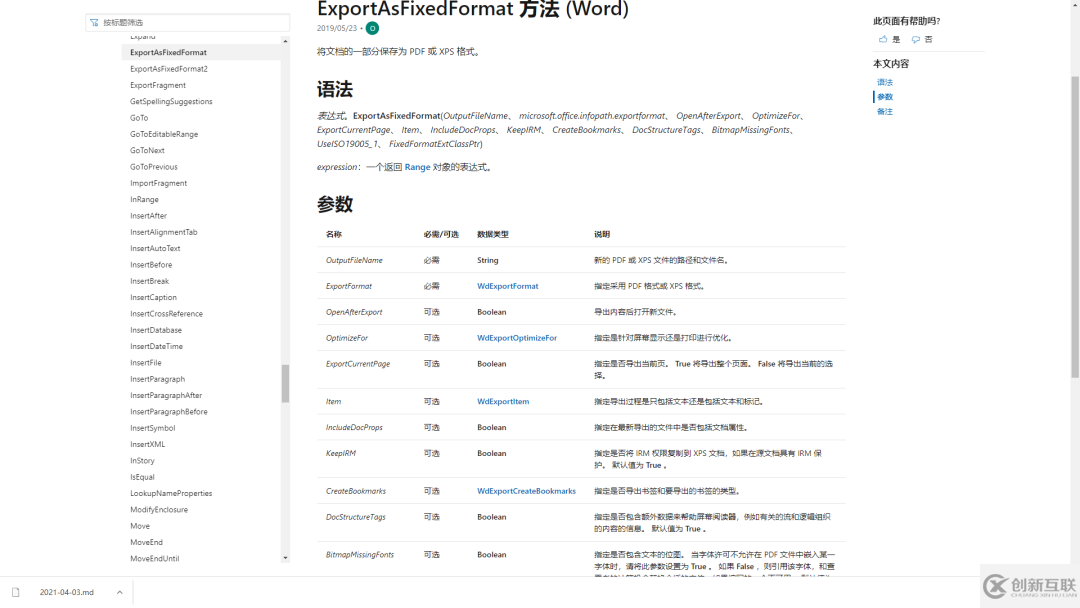Click the 2021-04-03.md file icon
This screenshot has width=1080, height=608.
(16, 592)
